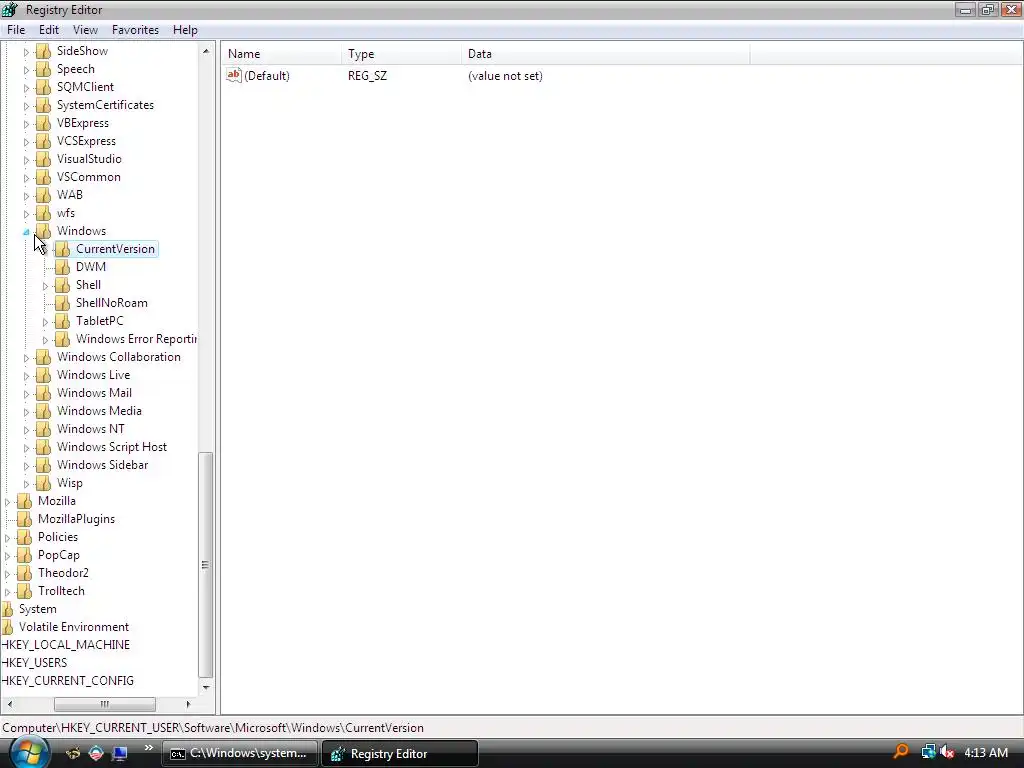
Task: Click the 4:13 AM taskbar clock
Action: [x=986, y=752]
